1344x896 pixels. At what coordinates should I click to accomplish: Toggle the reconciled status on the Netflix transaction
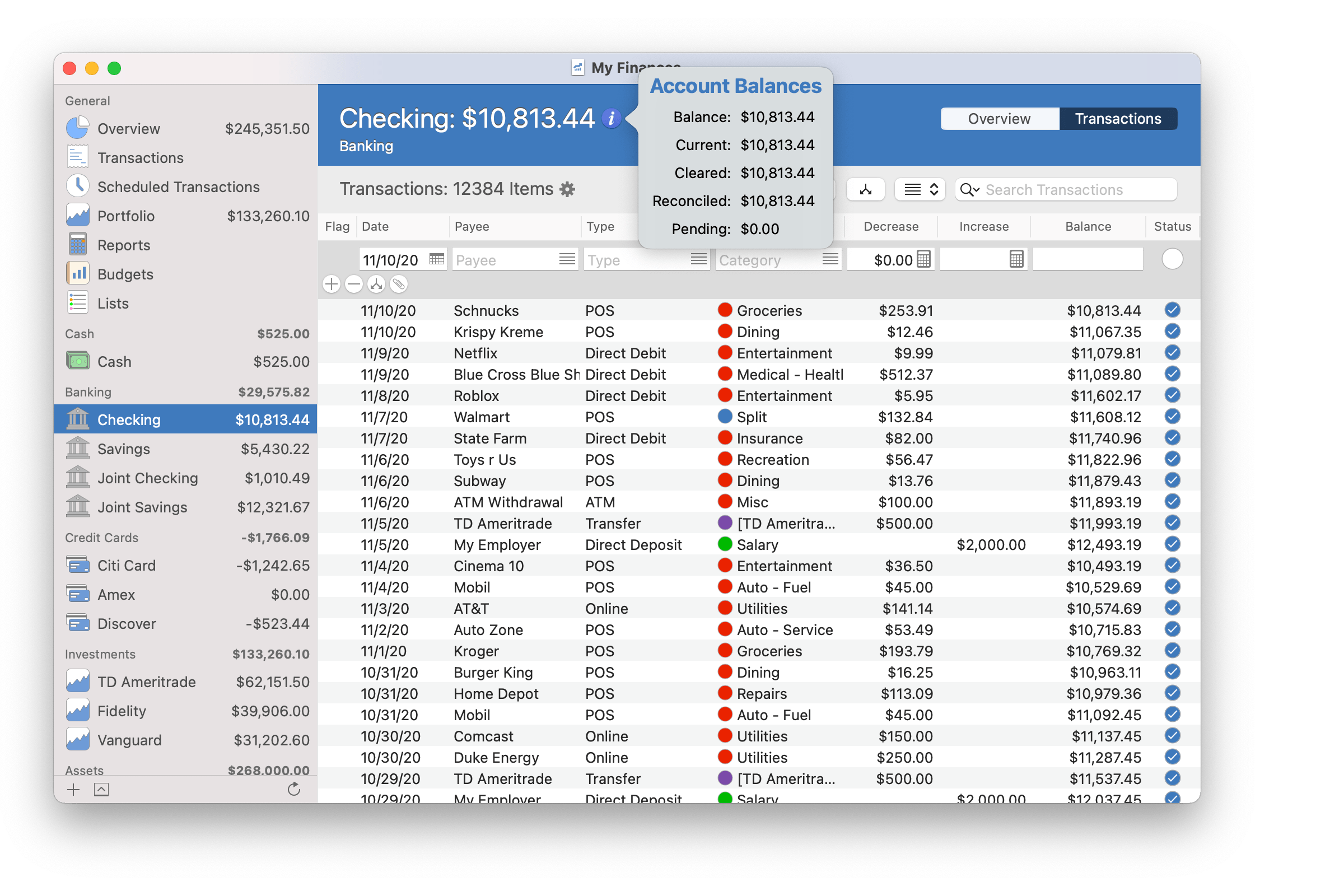[1173, 353]
